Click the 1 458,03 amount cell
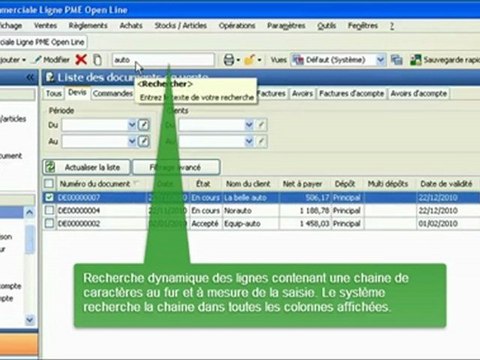This screenshot has height=360, width=480. point(305,224)
